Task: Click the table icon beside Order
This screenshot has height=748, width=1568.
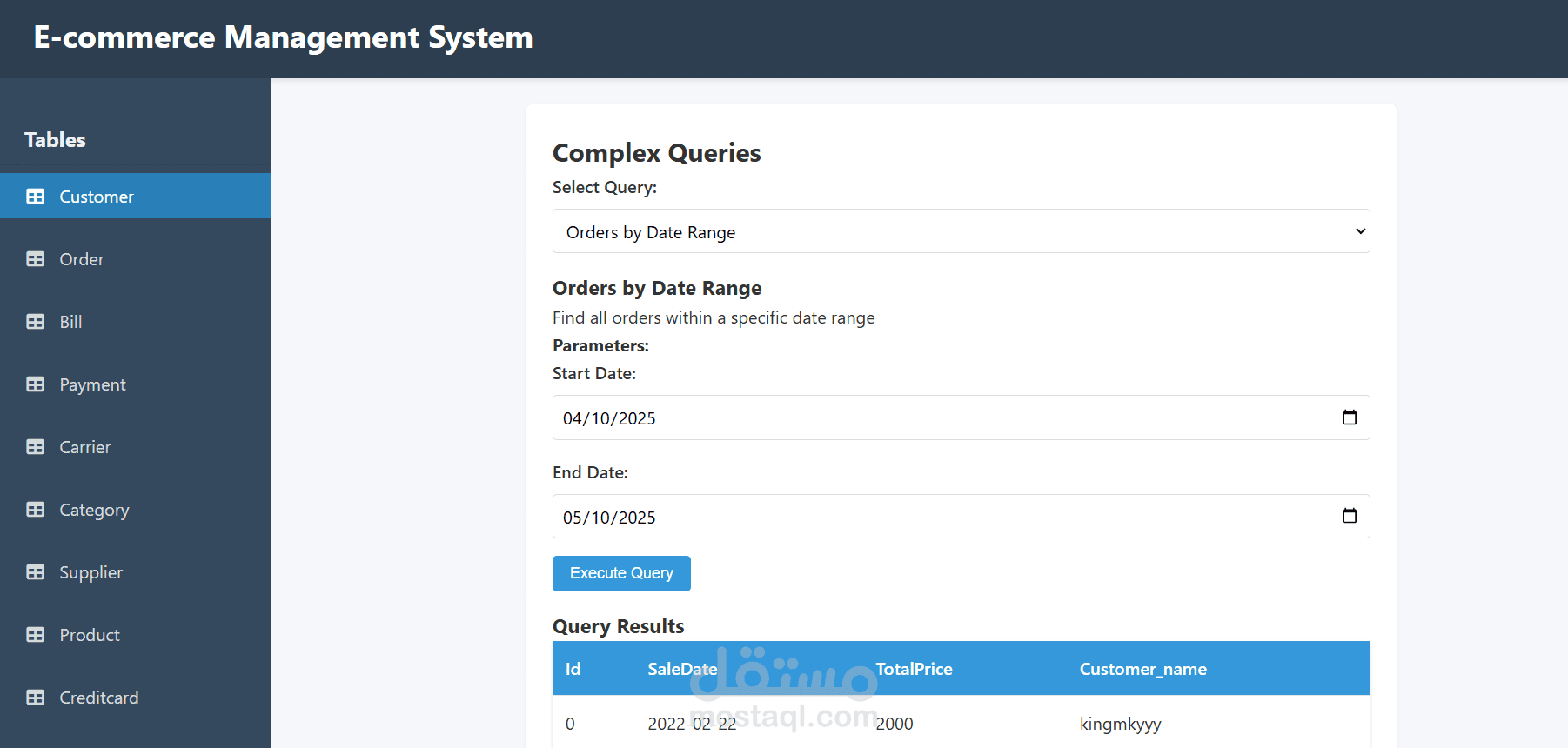Action: [x=36, y=259]
